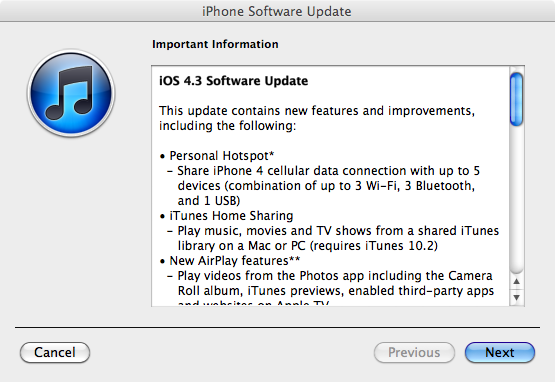Image resolution: width=555 pixels, height=382 pixels.
Task: Go back with the Previous button
Action: tap(414, 352)
